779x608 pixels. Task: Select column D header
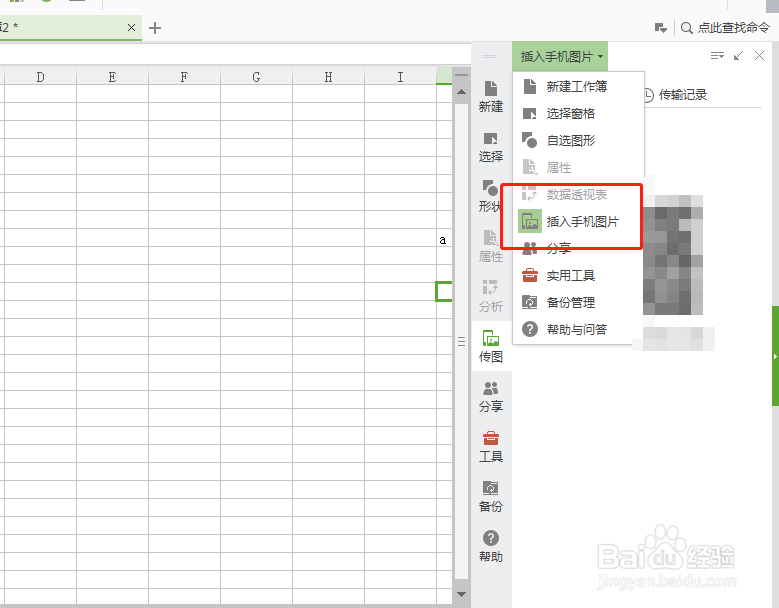[40, 77]
